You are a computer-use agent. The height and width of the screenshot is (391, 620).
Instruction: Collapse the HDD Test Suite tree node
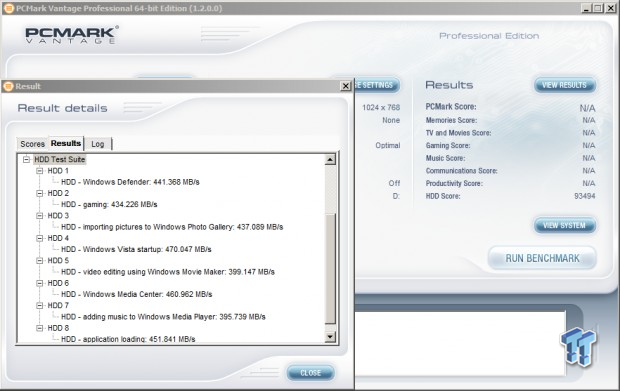pyautogui.click(x=26, y=160)
